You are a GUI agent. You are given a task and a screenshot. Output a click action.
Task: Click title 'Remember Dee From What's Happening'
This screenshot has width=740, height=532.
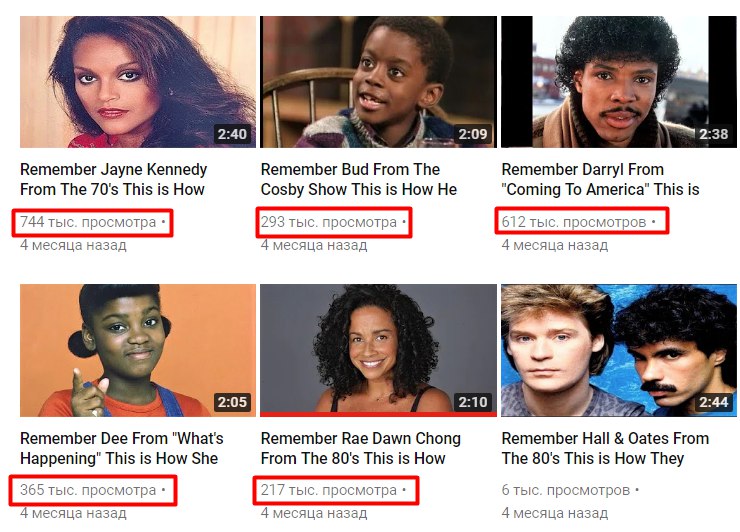(x=122, y=448)
